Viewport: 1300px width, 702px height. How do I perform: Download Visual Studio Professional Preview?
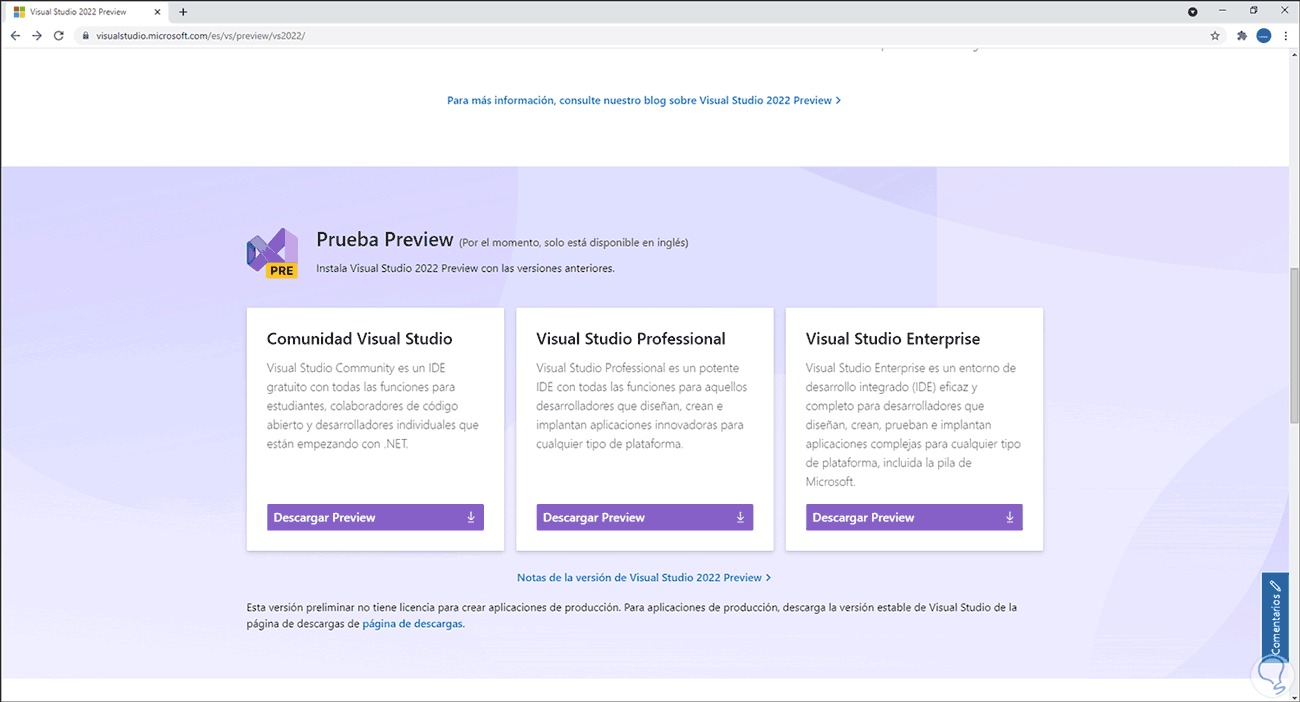coord(644,517)
